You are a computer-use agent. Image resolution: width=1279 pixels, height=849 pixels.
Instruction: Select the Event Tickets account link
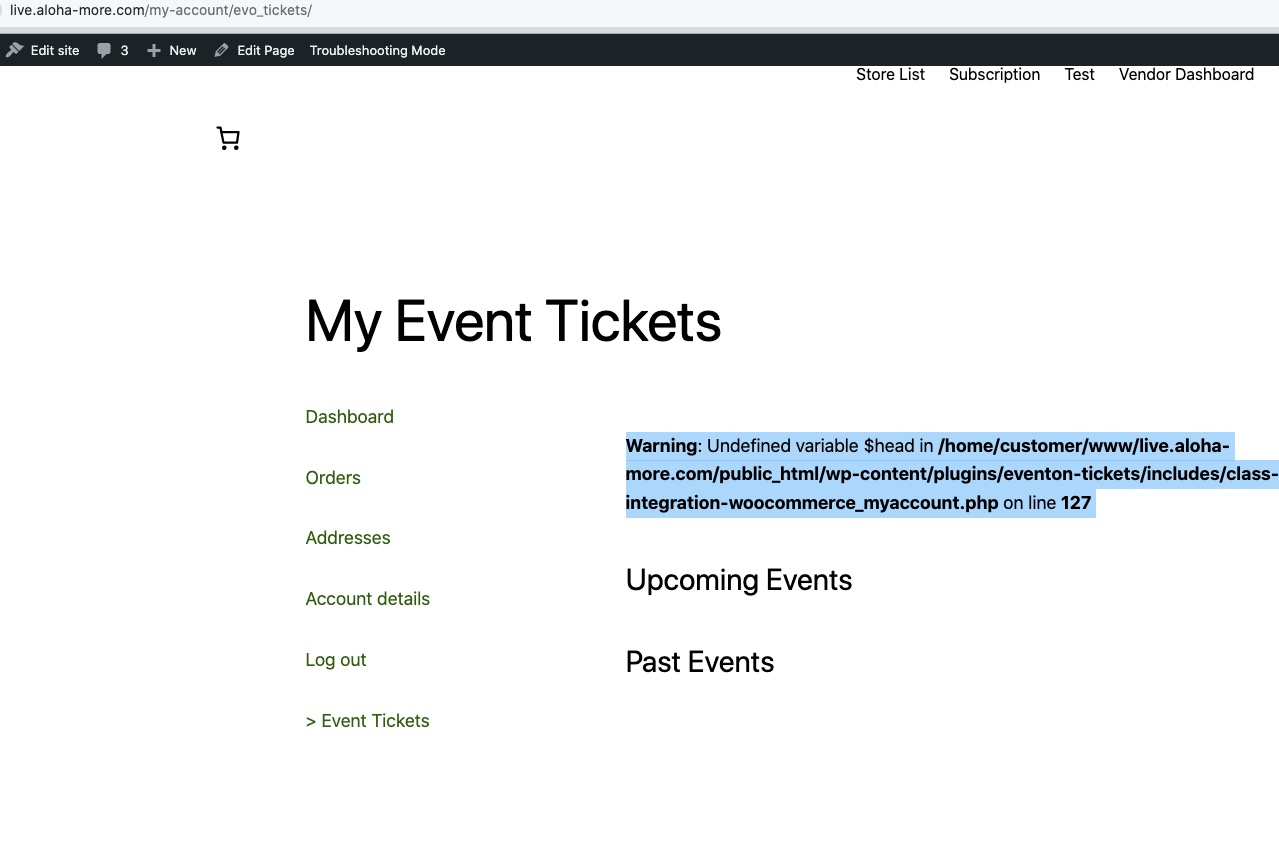(x=367, y=721)
